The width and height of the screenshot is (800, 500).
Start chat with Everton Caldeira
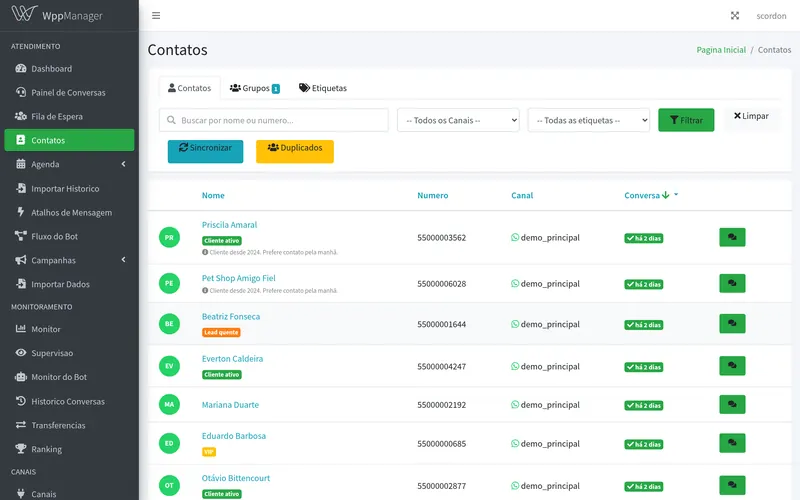point(732,366)
